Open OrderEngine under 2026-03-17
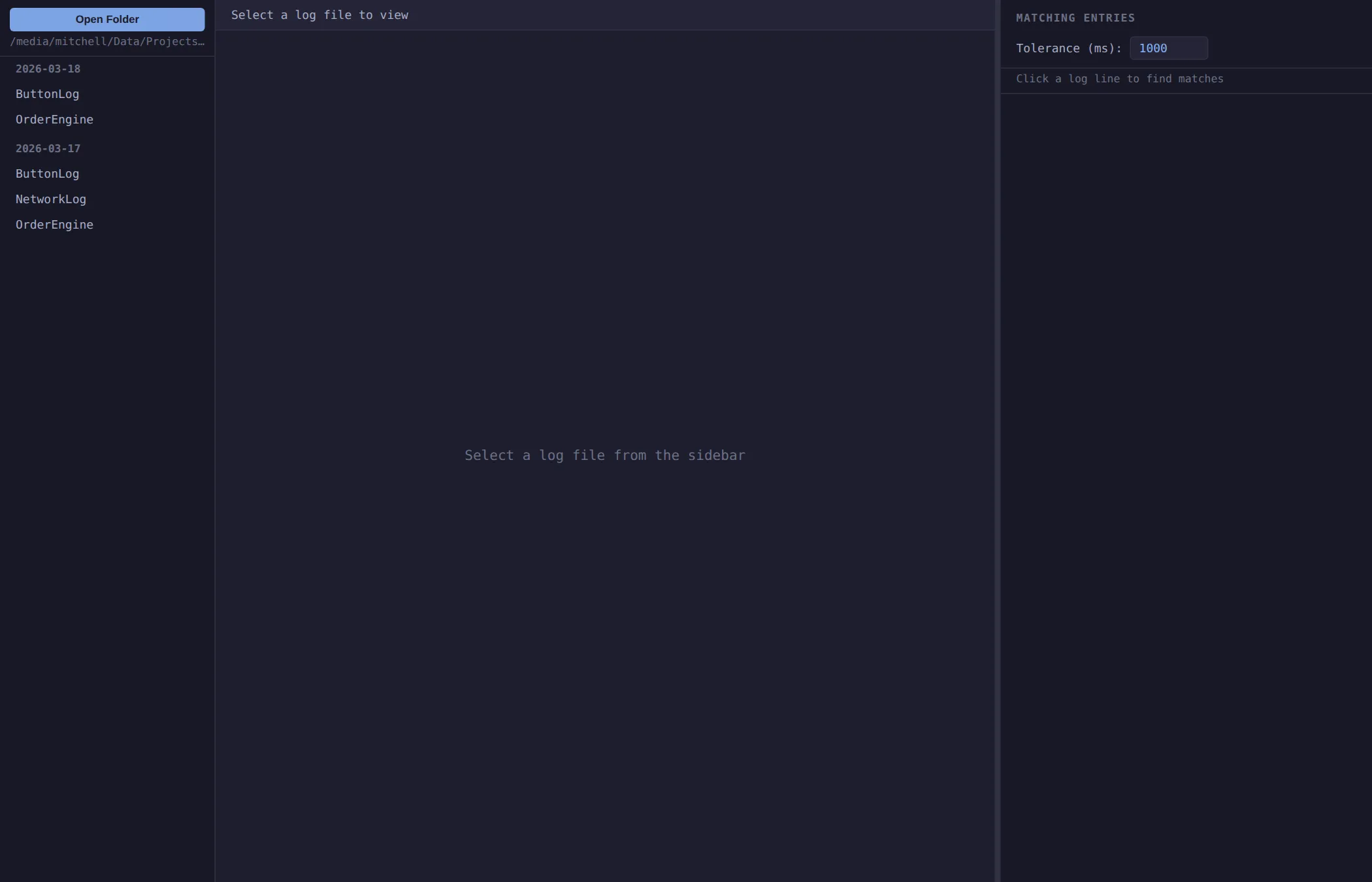 [107, 225]
